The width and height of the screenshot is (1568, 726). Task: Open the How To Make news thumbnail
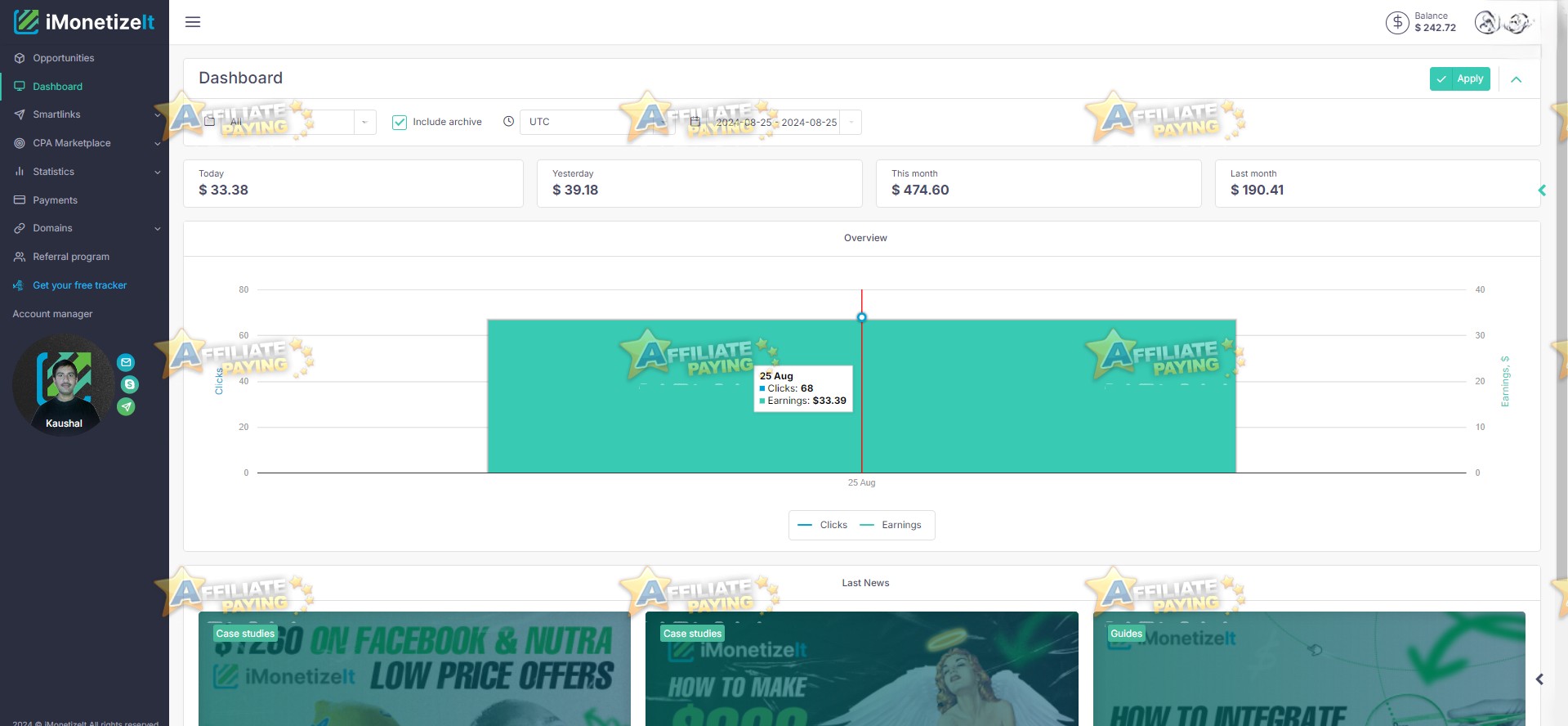[862, 669]
